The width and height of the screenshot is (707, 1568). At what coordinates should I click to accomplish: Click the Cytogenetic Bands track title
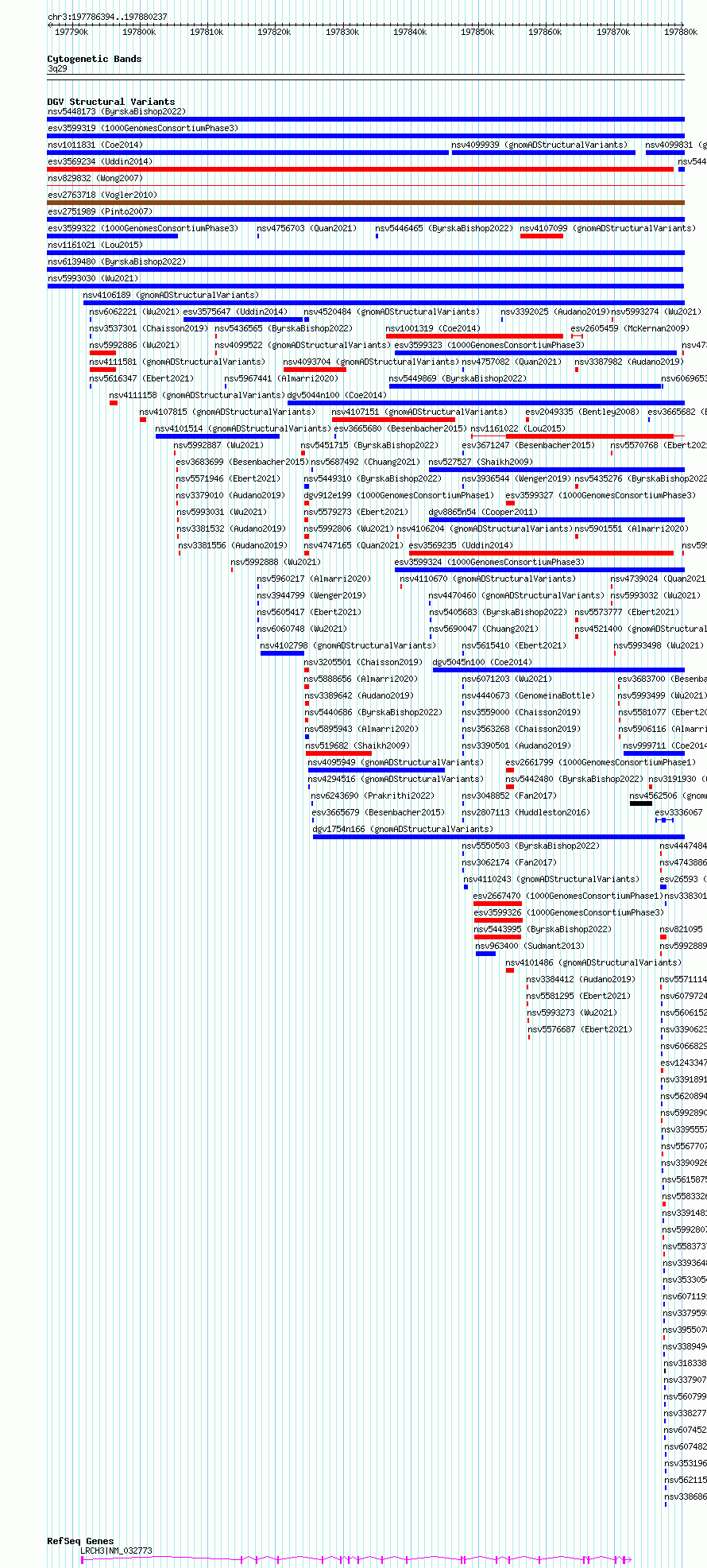[95, 59]
